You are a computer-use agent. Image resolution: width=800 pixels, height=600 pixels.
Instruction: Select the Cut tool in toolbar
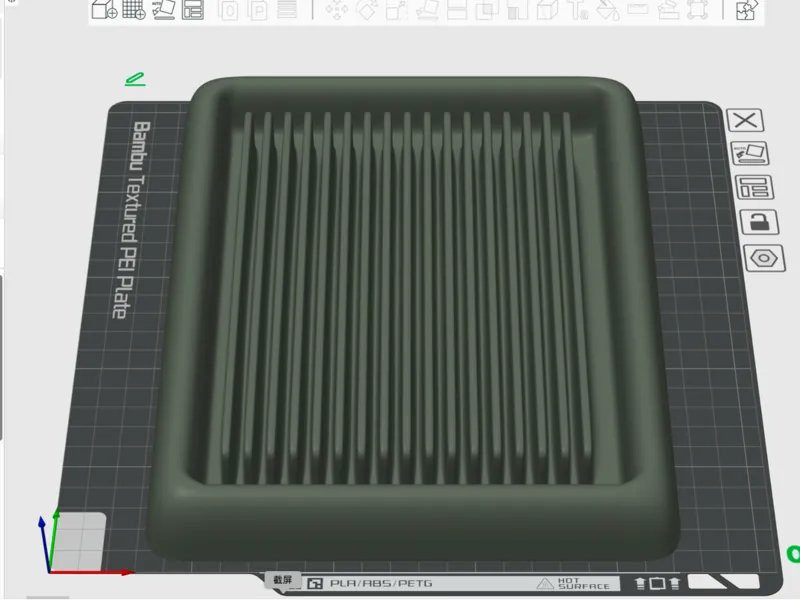pos(457,10)
